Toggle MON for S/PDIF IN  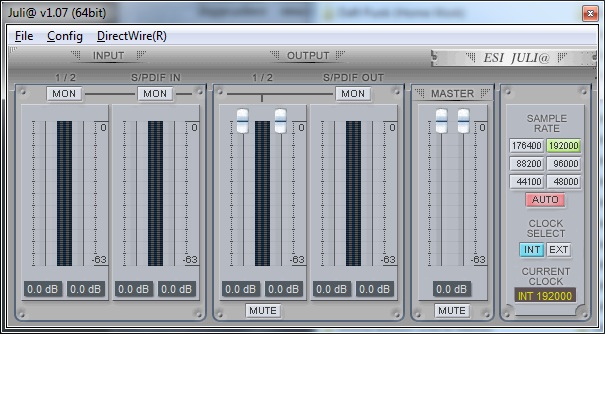pyautogui.click(x=155, y=93)
